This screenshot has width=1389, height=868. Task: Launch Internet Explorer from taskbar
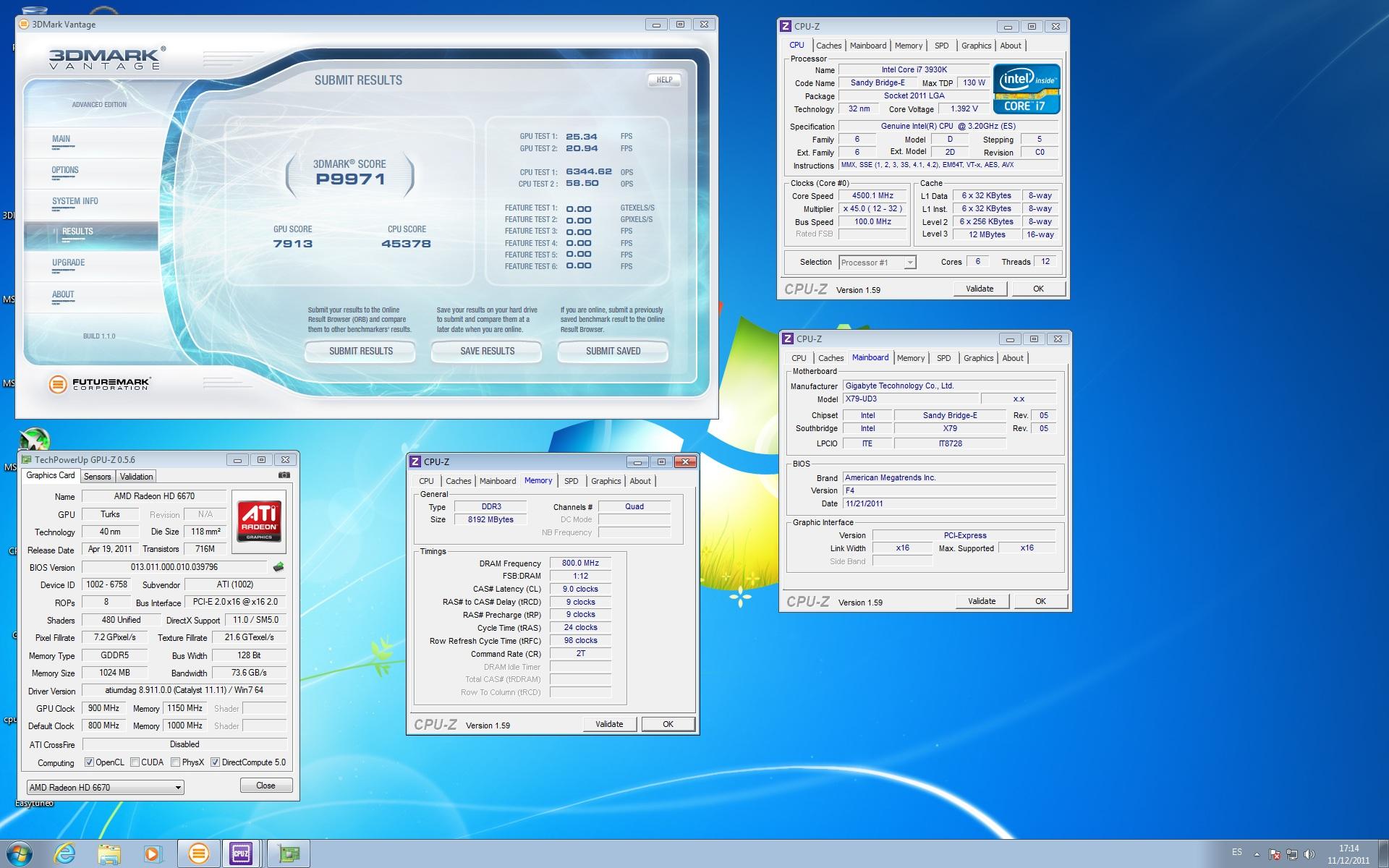tap(65, 854)
